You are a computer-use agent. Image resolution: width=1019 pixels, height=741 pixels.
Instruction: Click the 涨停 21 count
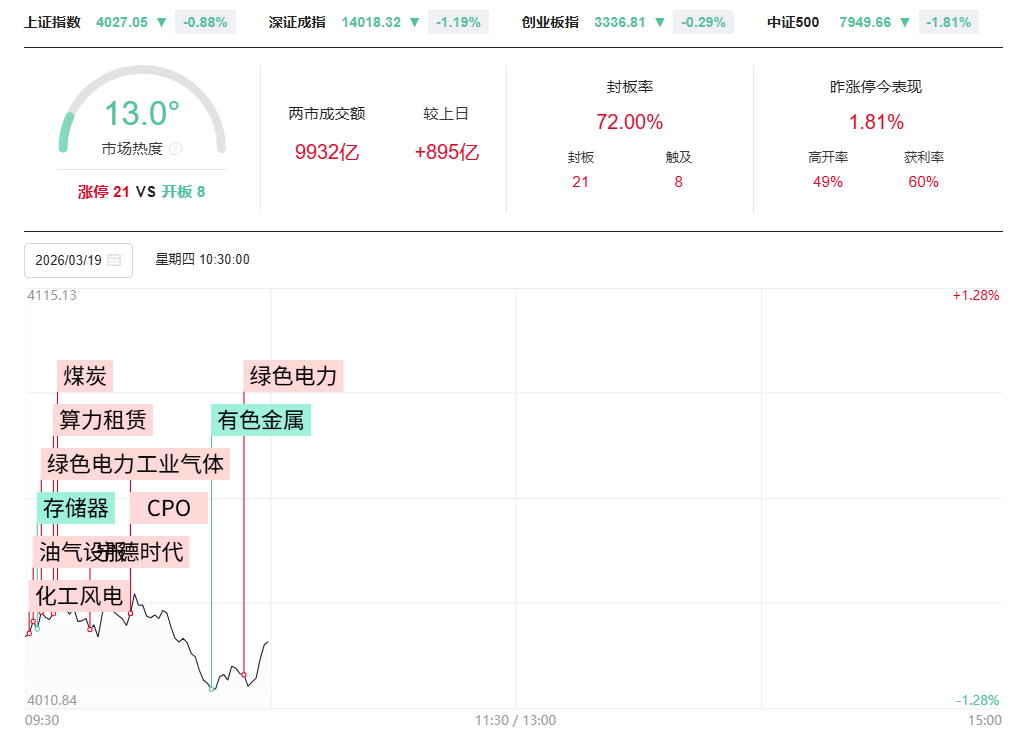click(x=104, y=192)
